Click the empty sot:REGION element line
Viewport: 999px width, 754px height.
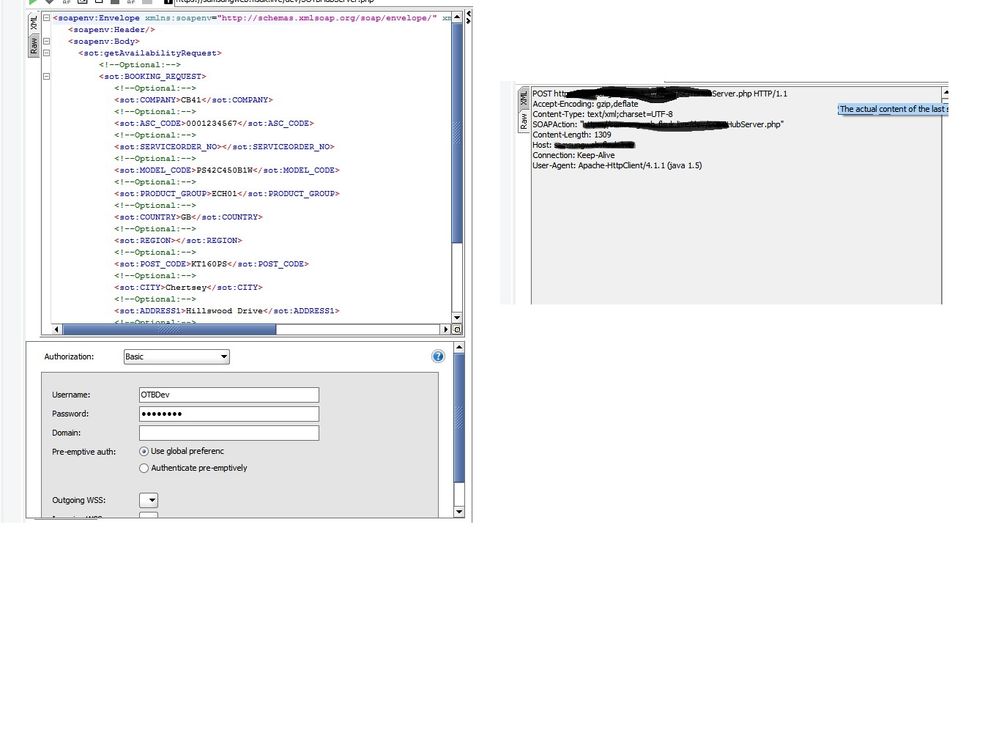pos(178,241)
